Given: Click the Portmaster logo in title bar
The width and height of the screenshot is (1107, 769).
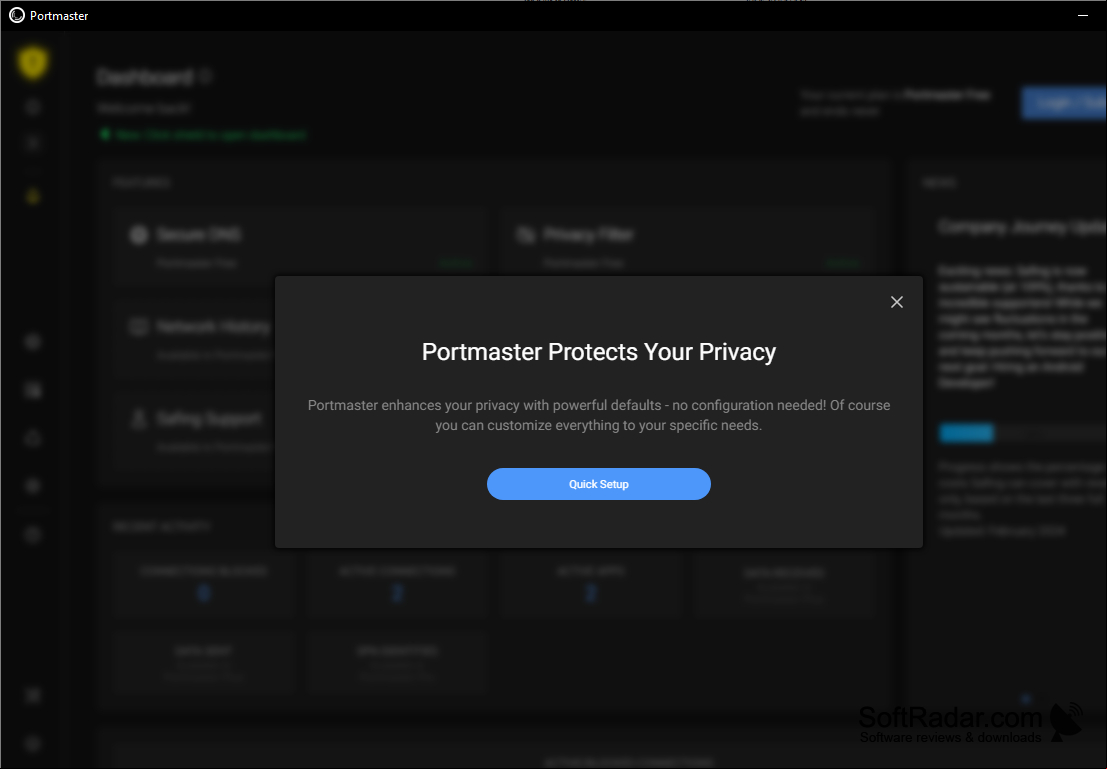Looking at the screenshot, I should coord(17,16).
